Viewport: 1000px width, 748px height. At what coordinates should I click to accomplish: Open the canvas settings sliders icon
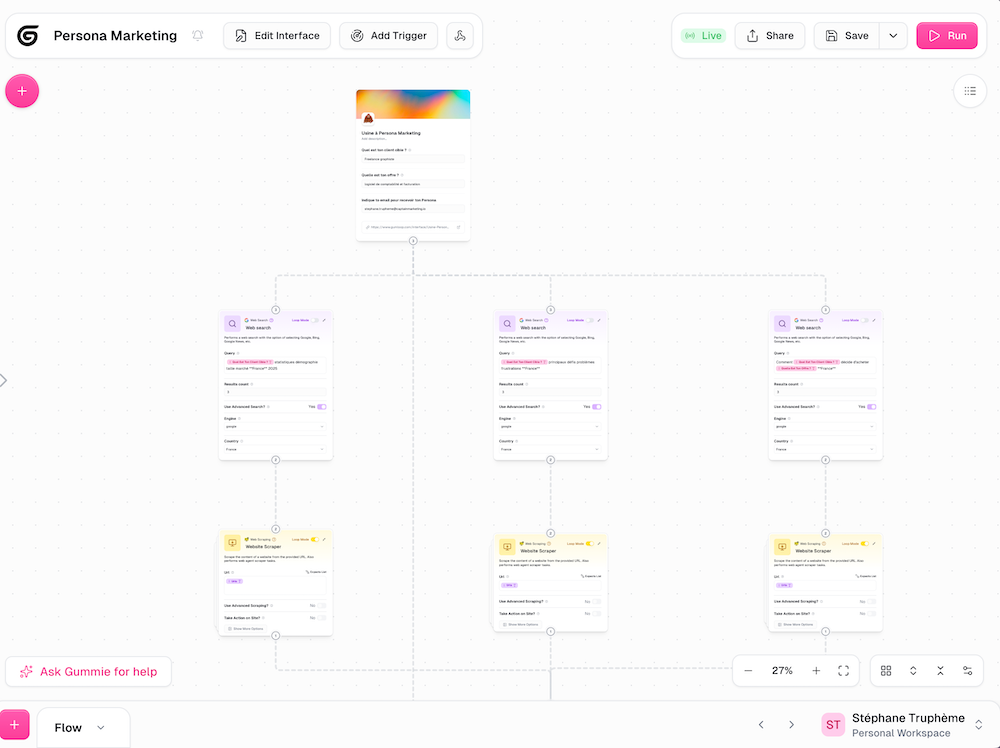pyautogui.click(x=967, y=671)
